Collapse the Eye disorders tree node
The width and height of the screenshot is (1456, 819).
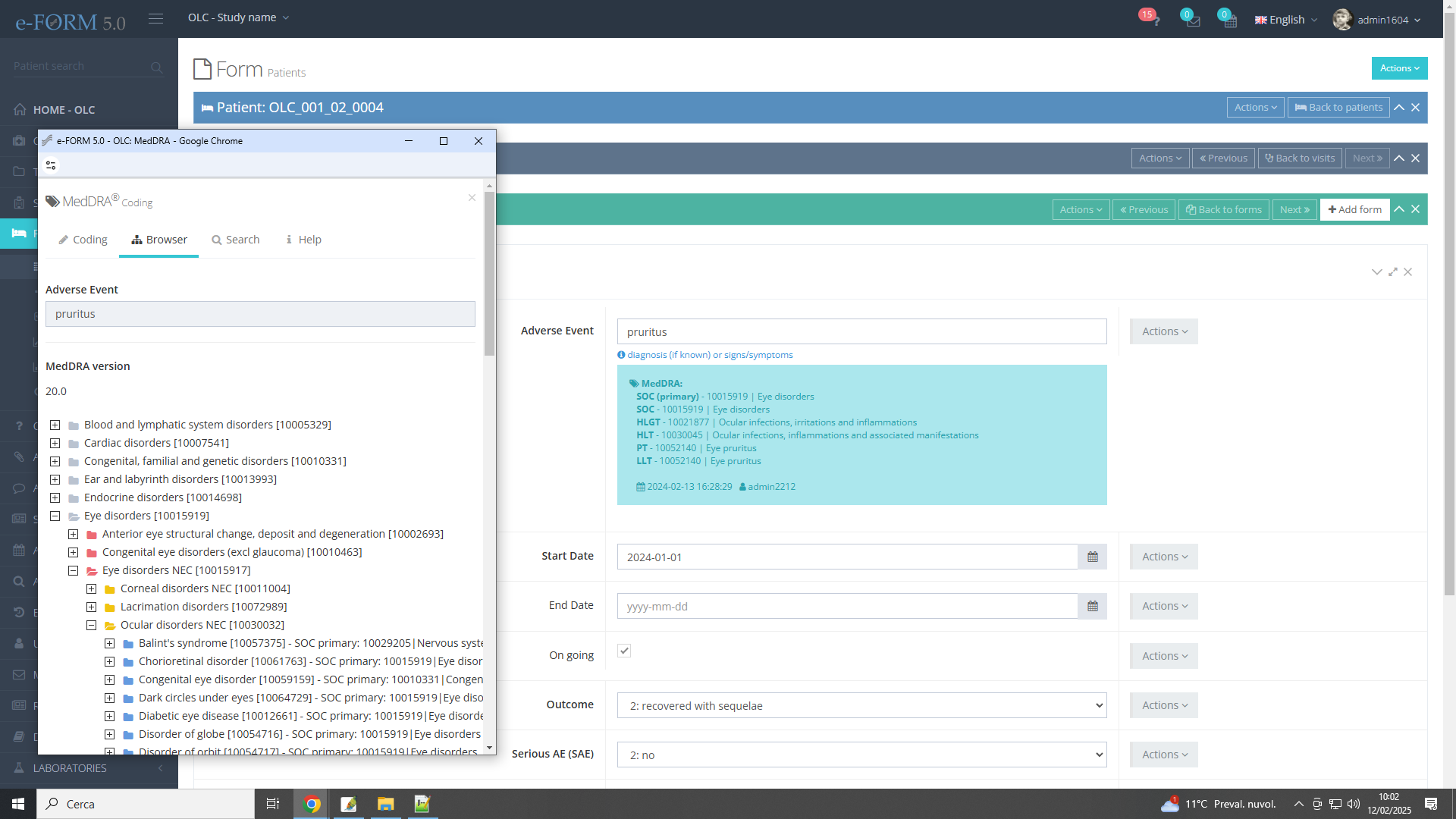(55, 516)
